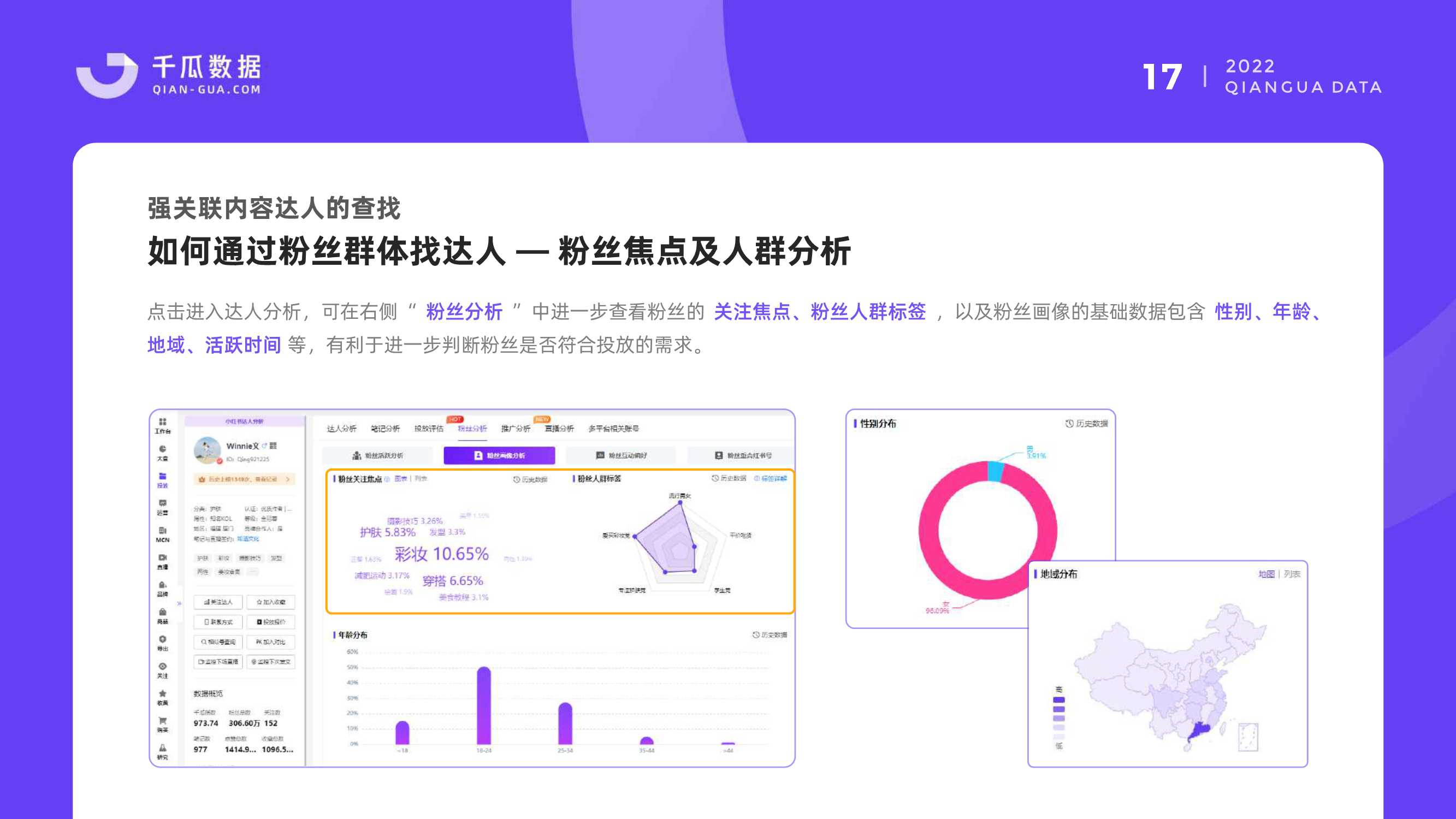Click the lightest 低 legend swatch on the map
This screenshot has height=819, width=1456.
pyautogui.click(x=1058, y=737)
